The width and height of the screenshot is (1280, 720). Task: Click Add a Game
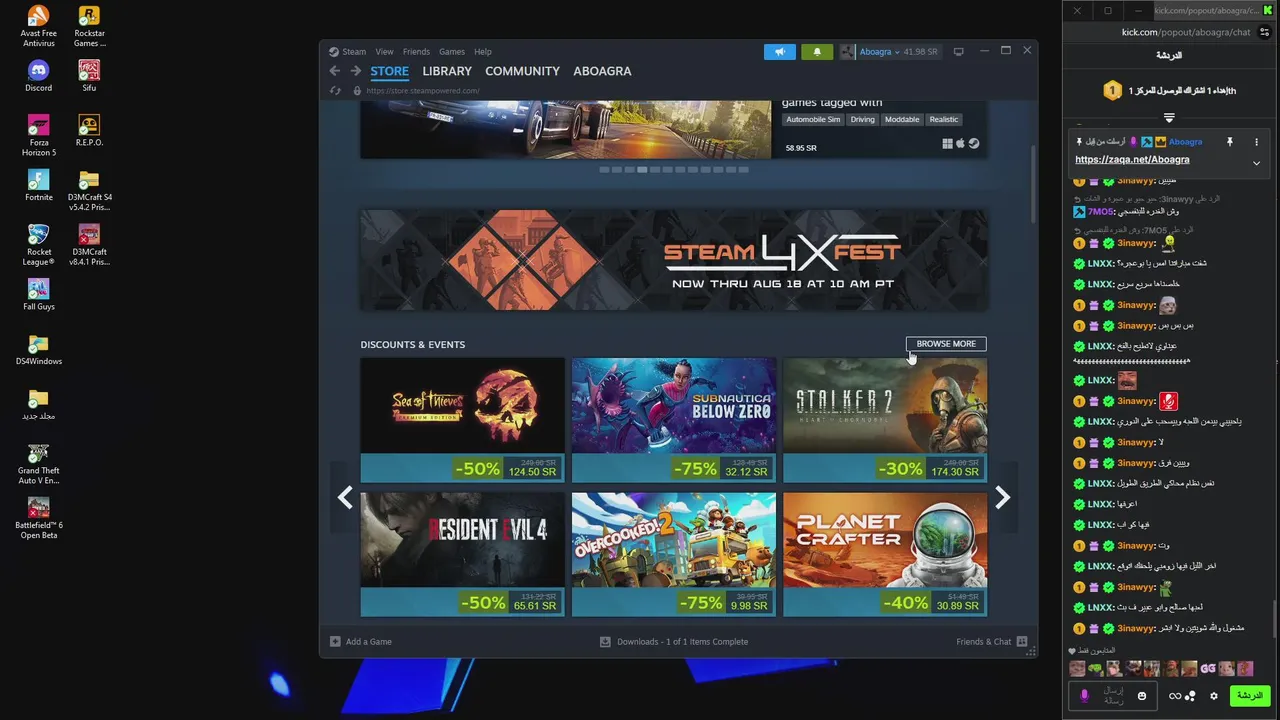361,642
